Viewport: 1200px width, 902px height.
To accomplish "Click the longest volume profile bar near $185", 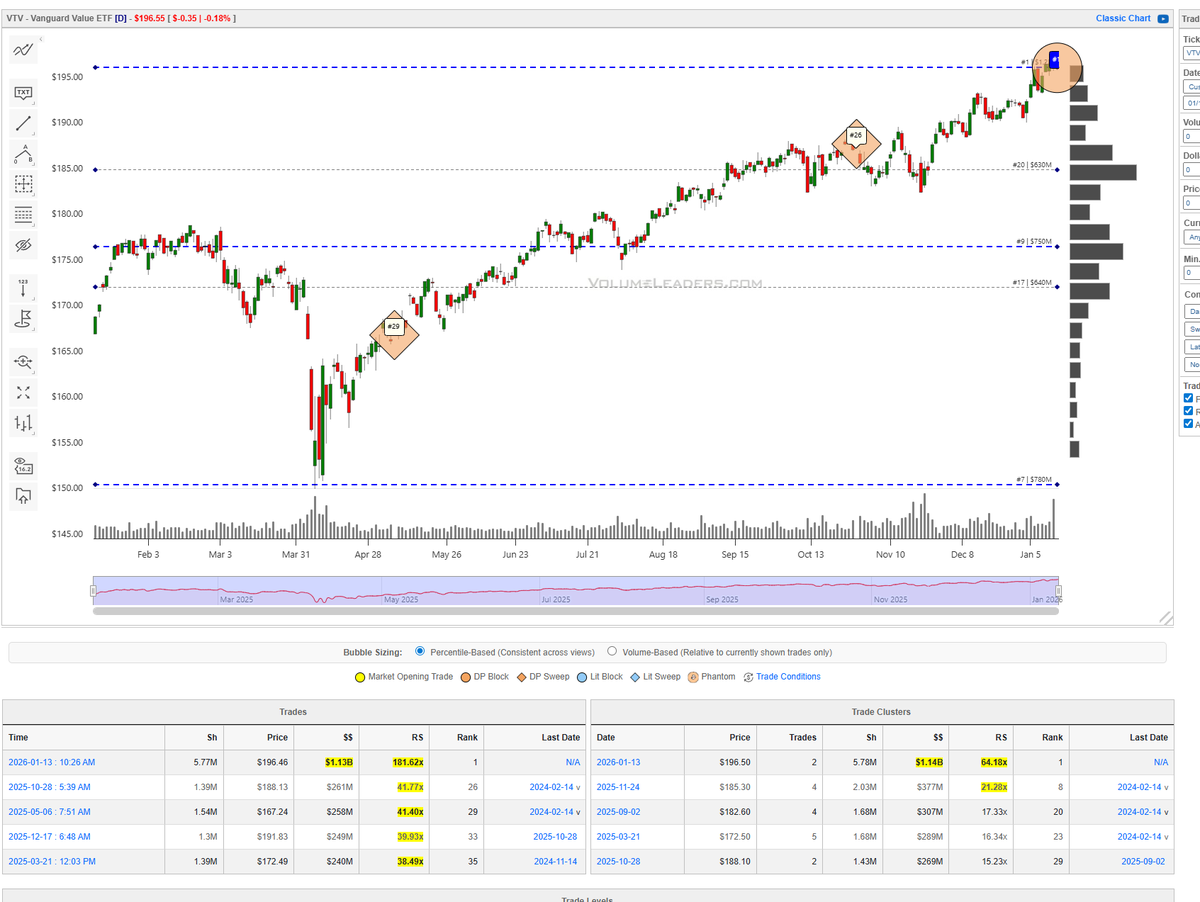I will tap(1103, 172).
